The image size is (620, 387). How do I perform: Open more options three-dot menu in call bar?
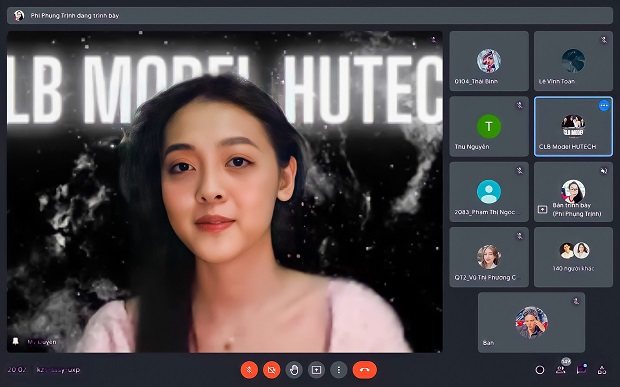tap(338, 370)
